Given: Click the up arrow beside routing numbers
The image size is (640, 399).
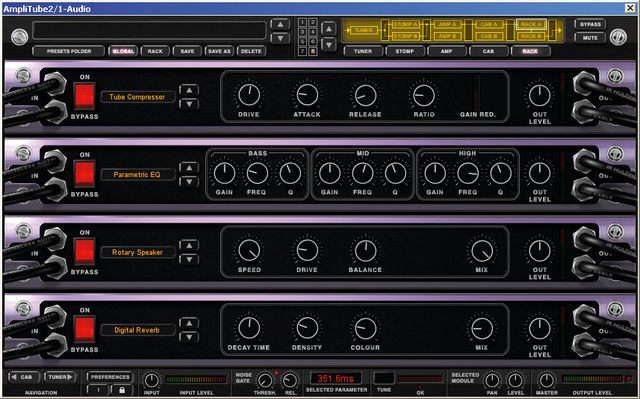Looking at the screenshot, I should tap(329, 29).
